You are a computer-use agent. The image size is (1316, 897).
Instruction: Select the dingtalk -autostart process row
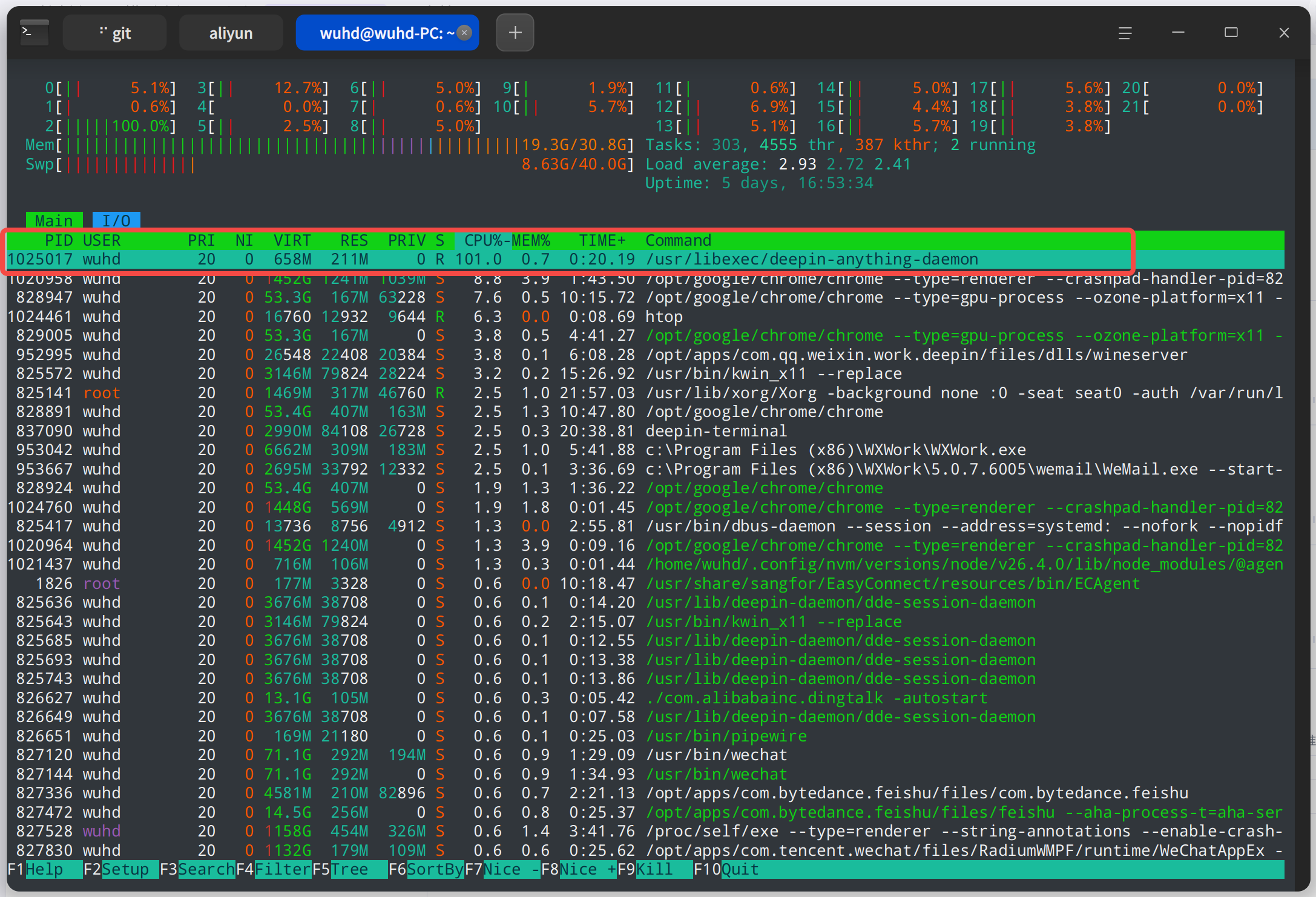[x=645, y=698]
